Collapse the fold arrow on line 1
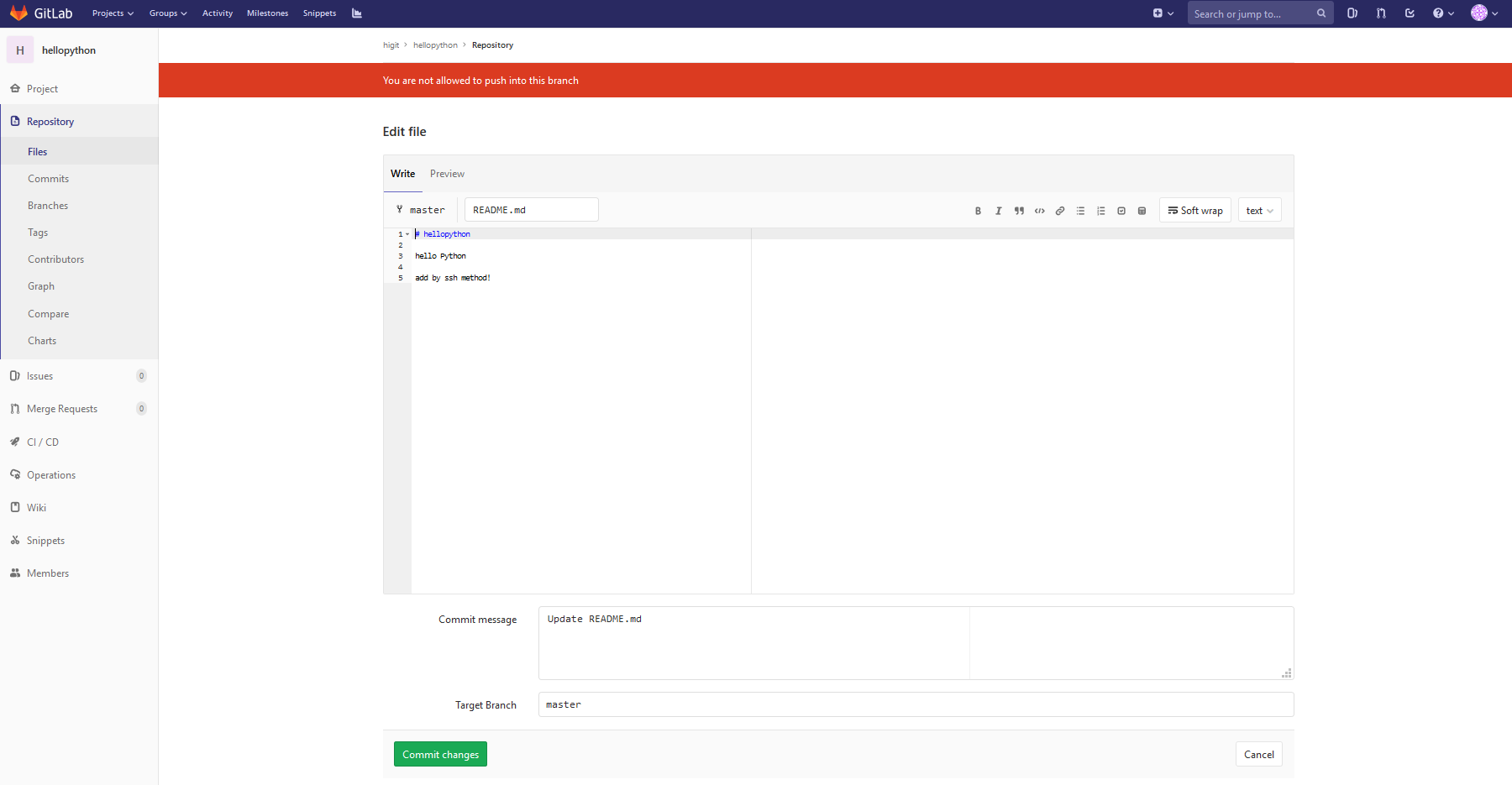Image resolution: width=1512 pixels, height=785 pixels. tap(407, 234)
